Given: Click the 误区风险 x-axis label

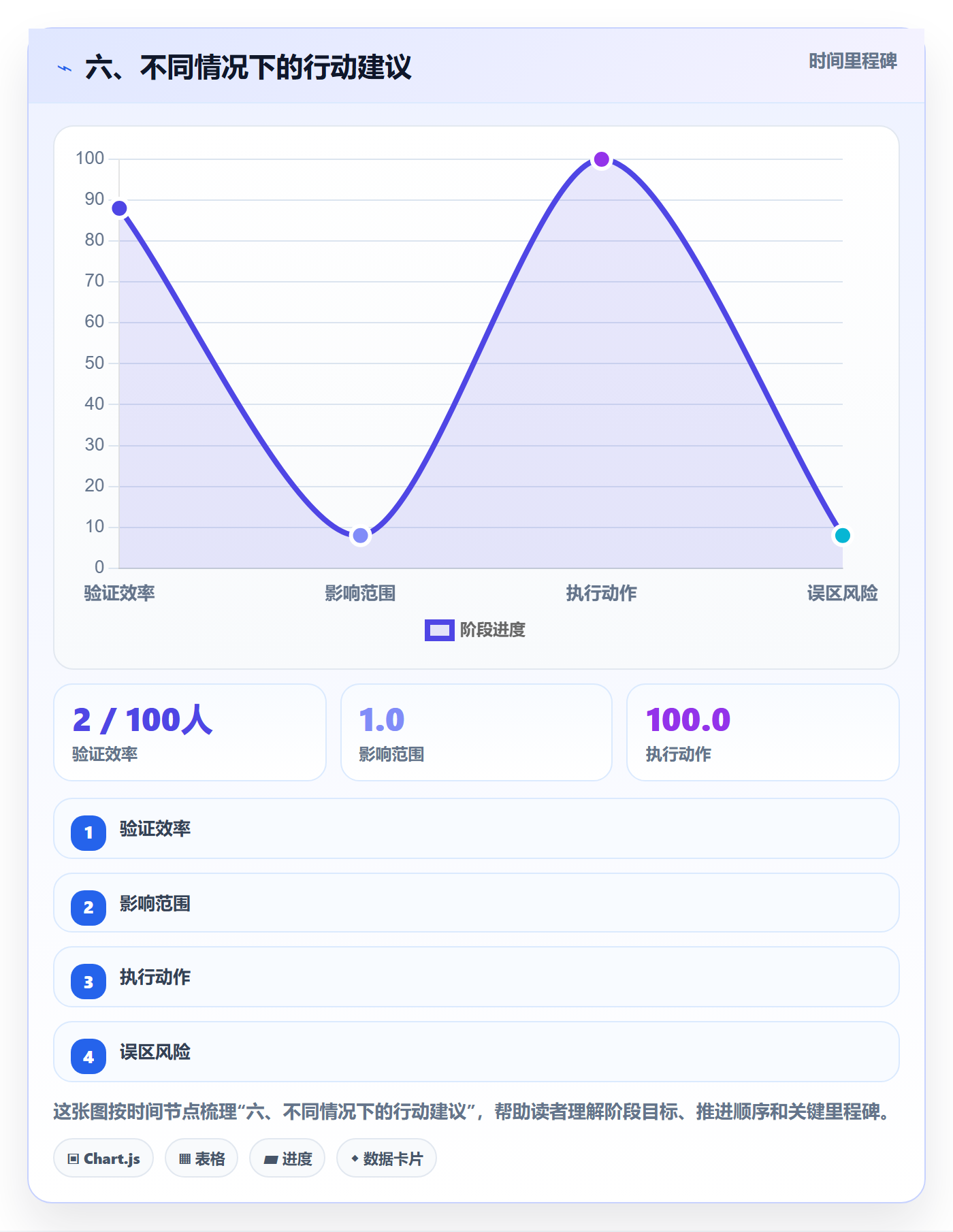Looking at the screenshot, I should point(843,593).
